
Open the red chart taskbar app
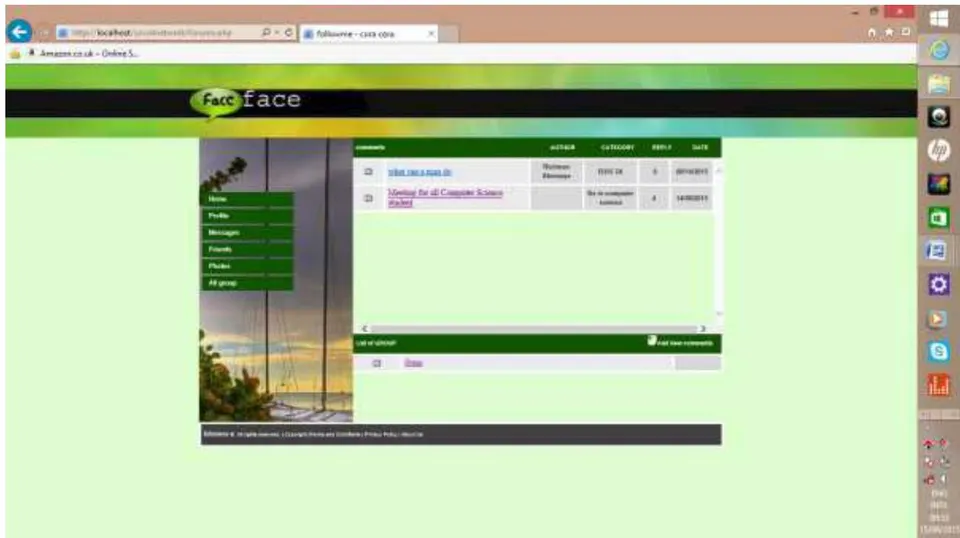pos(939,385)
